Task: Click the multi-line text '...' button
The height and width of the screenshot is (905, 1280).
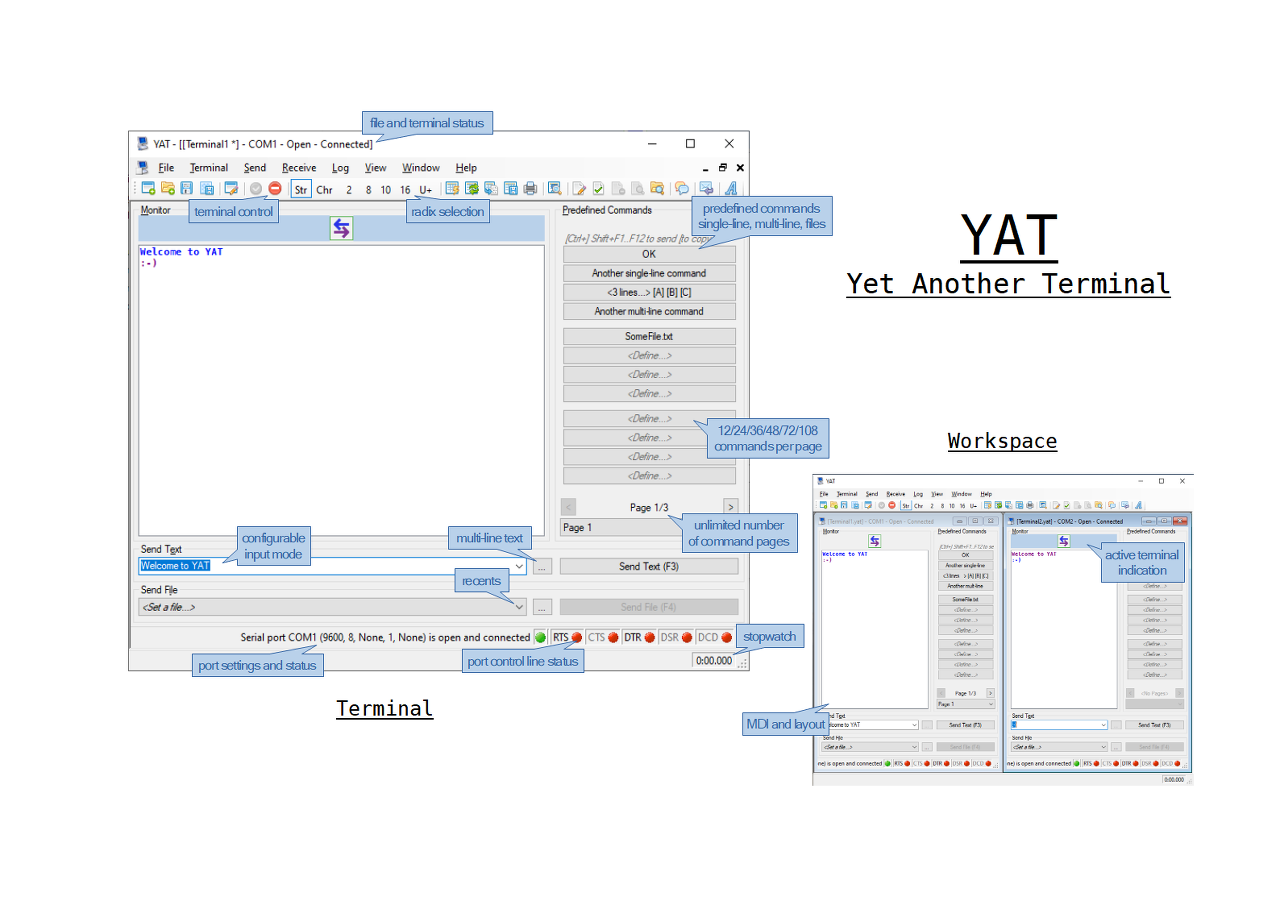Action: 542,566
